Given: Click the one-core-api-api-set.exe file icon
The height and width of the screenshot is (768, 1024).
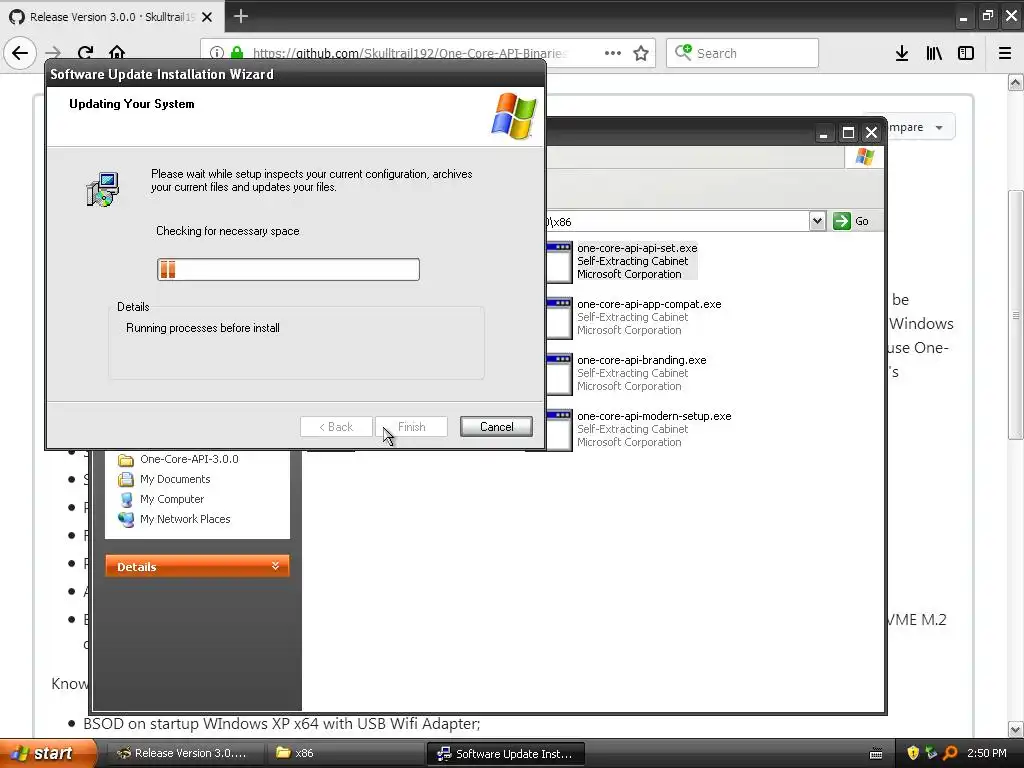Looking at the screenshot, I should tap(559, 262).
